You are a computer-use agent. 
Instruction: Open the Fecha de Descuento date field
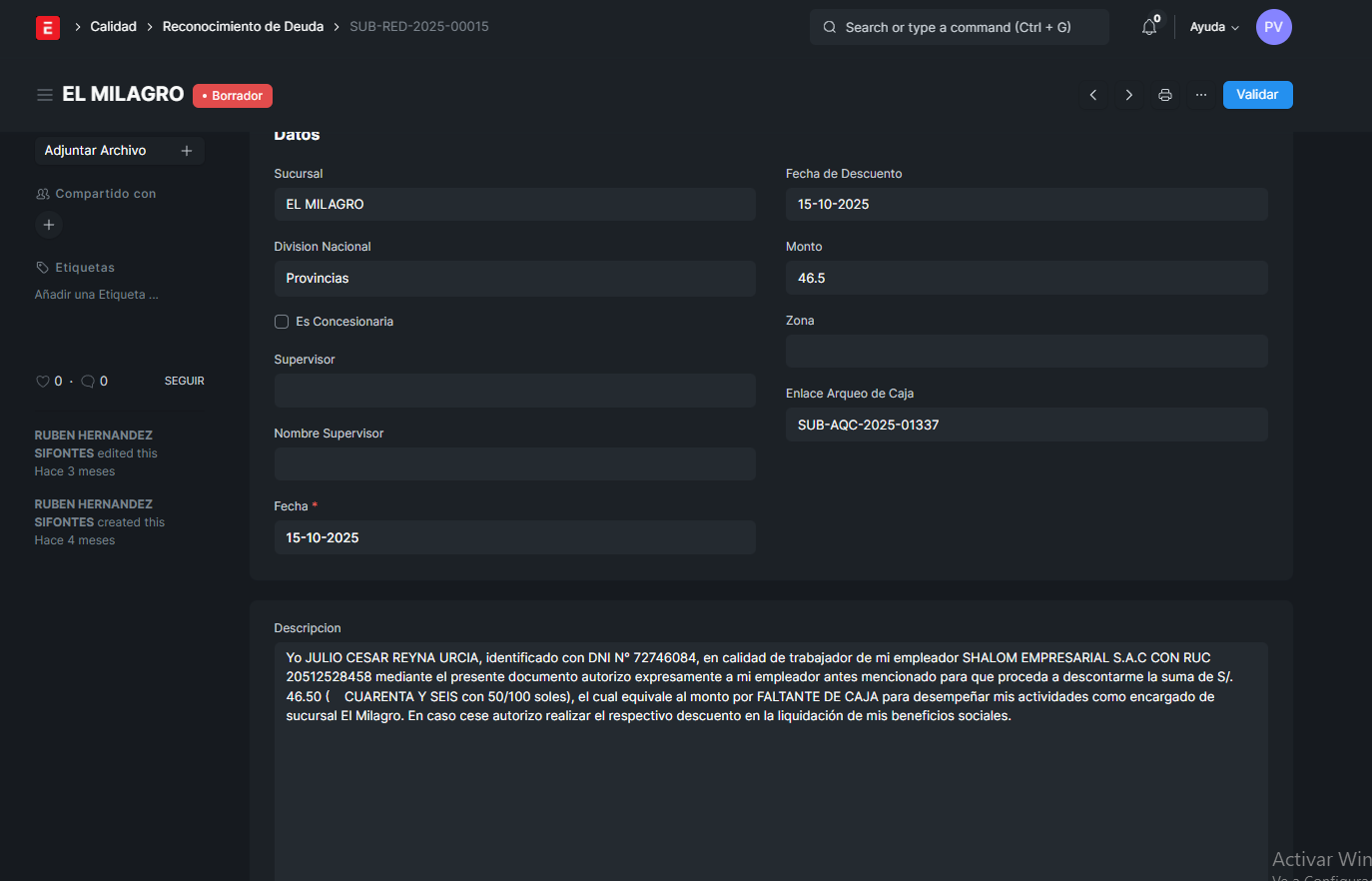click(1027, 204)
